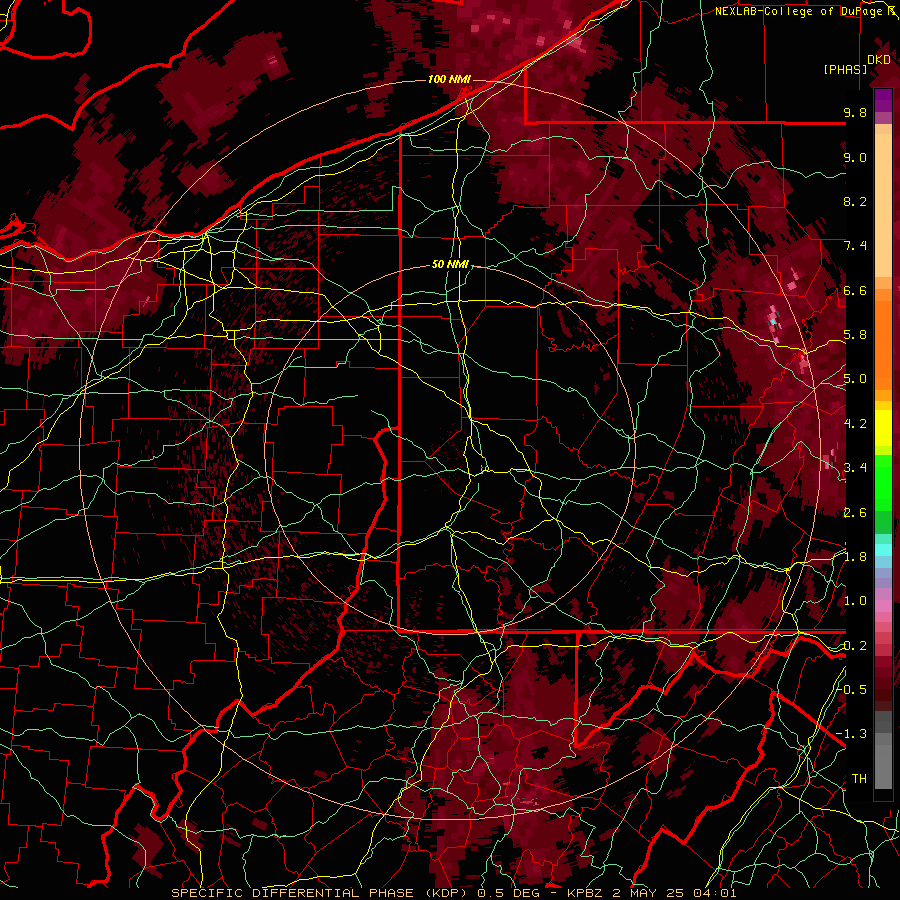Click the DKD label above the color scale
The image size is (900, 900).
coord(879,59)
